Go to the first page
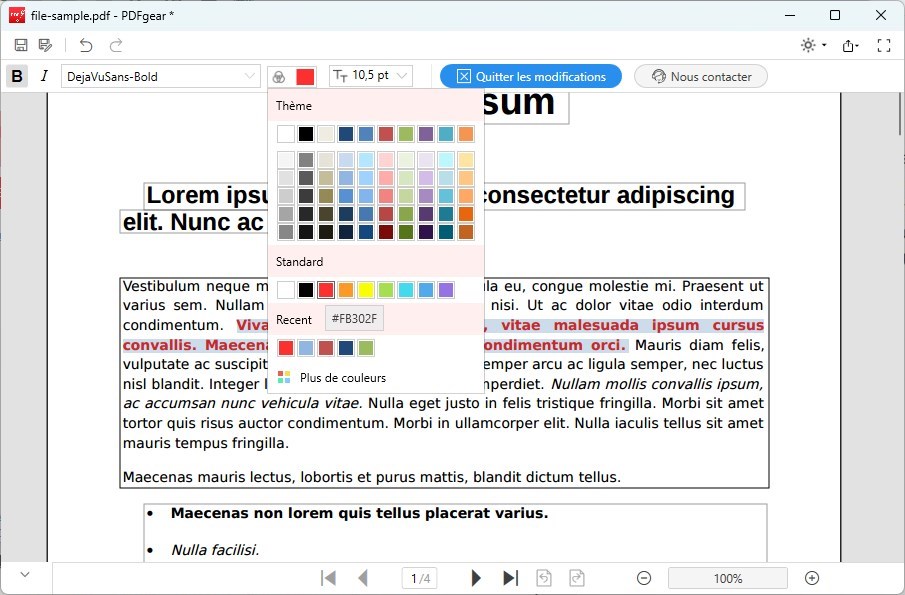Image resolution: width=905 pixels, height=595 pixels. pos(328,577)
